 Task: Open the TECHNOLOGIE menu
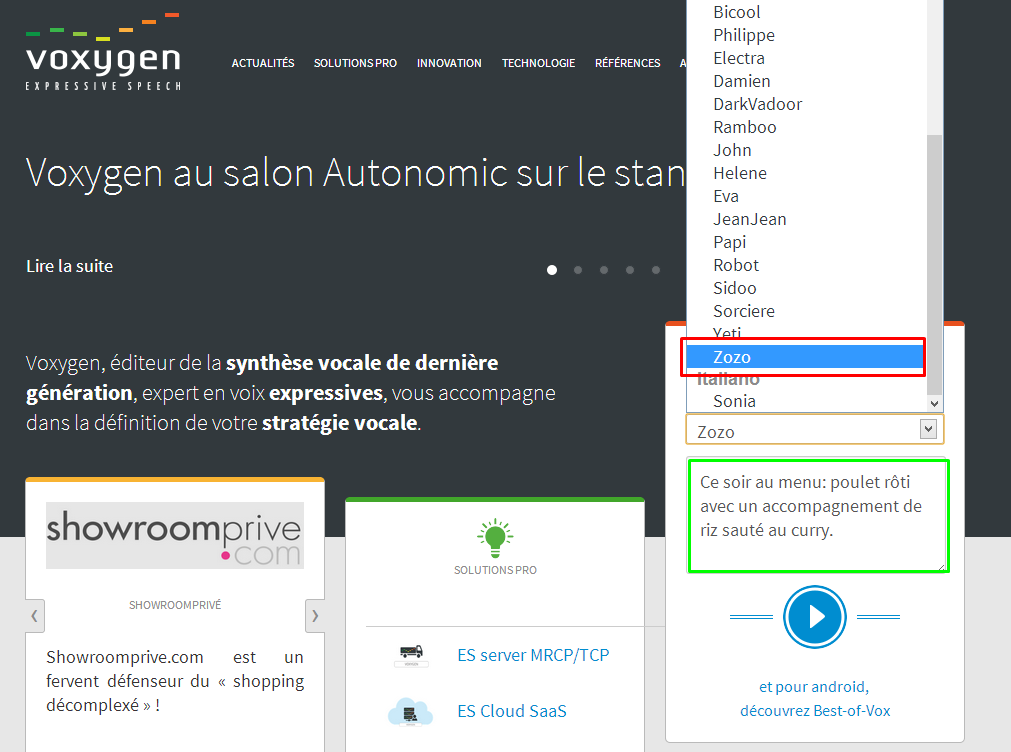pos(538,63)
